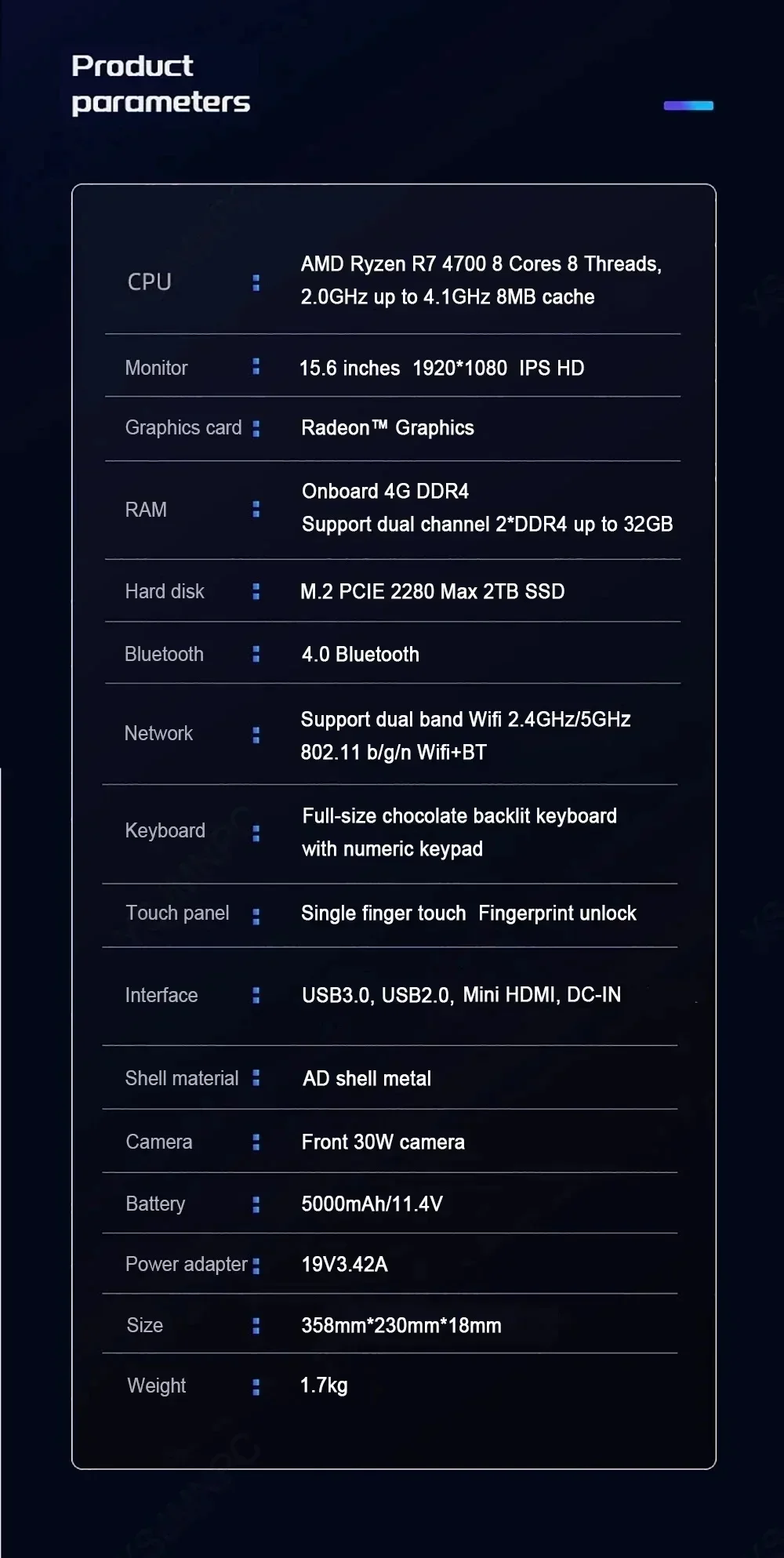This screenshot has height=1558, width=784.
Task: Click the blue colon marker beside Keyboard
Action: click(256, 833)
